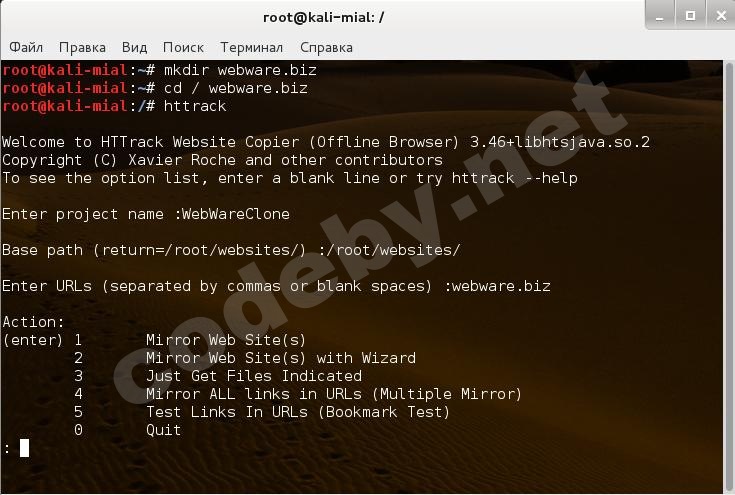Click the typed "httrack" command
735x495 pixels.
point(195,106)
